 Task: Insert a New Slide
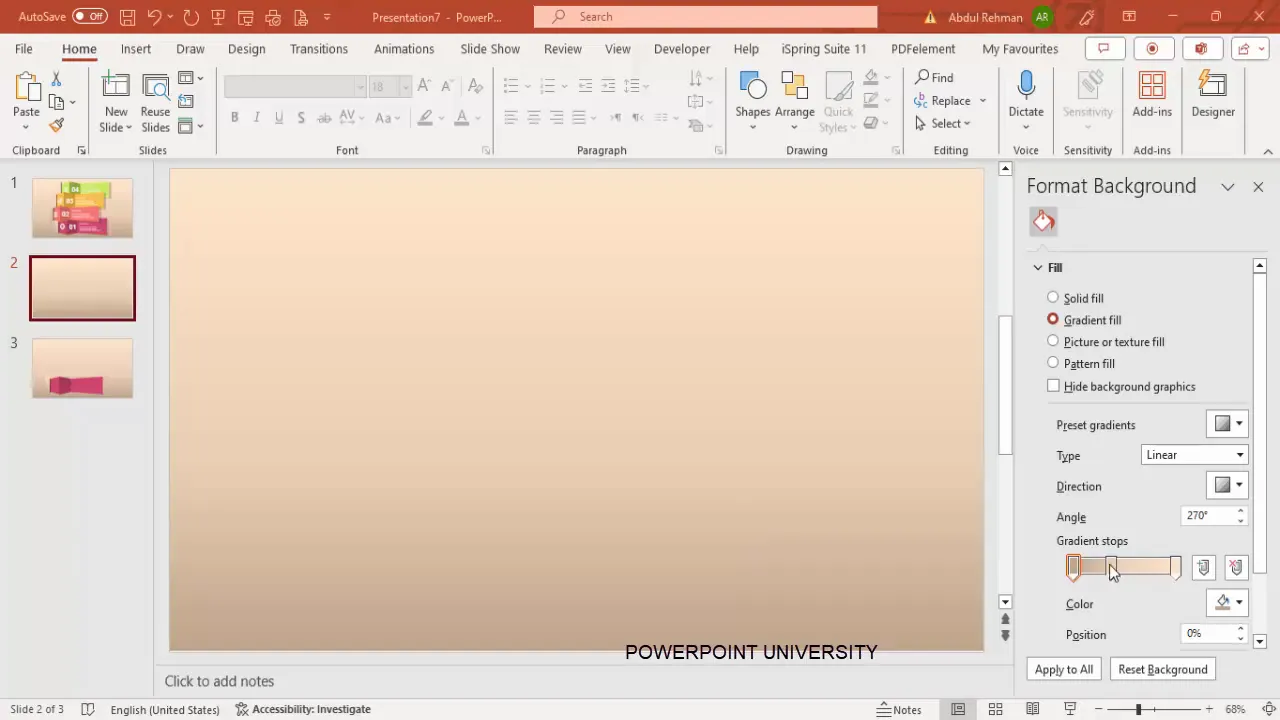116,103
